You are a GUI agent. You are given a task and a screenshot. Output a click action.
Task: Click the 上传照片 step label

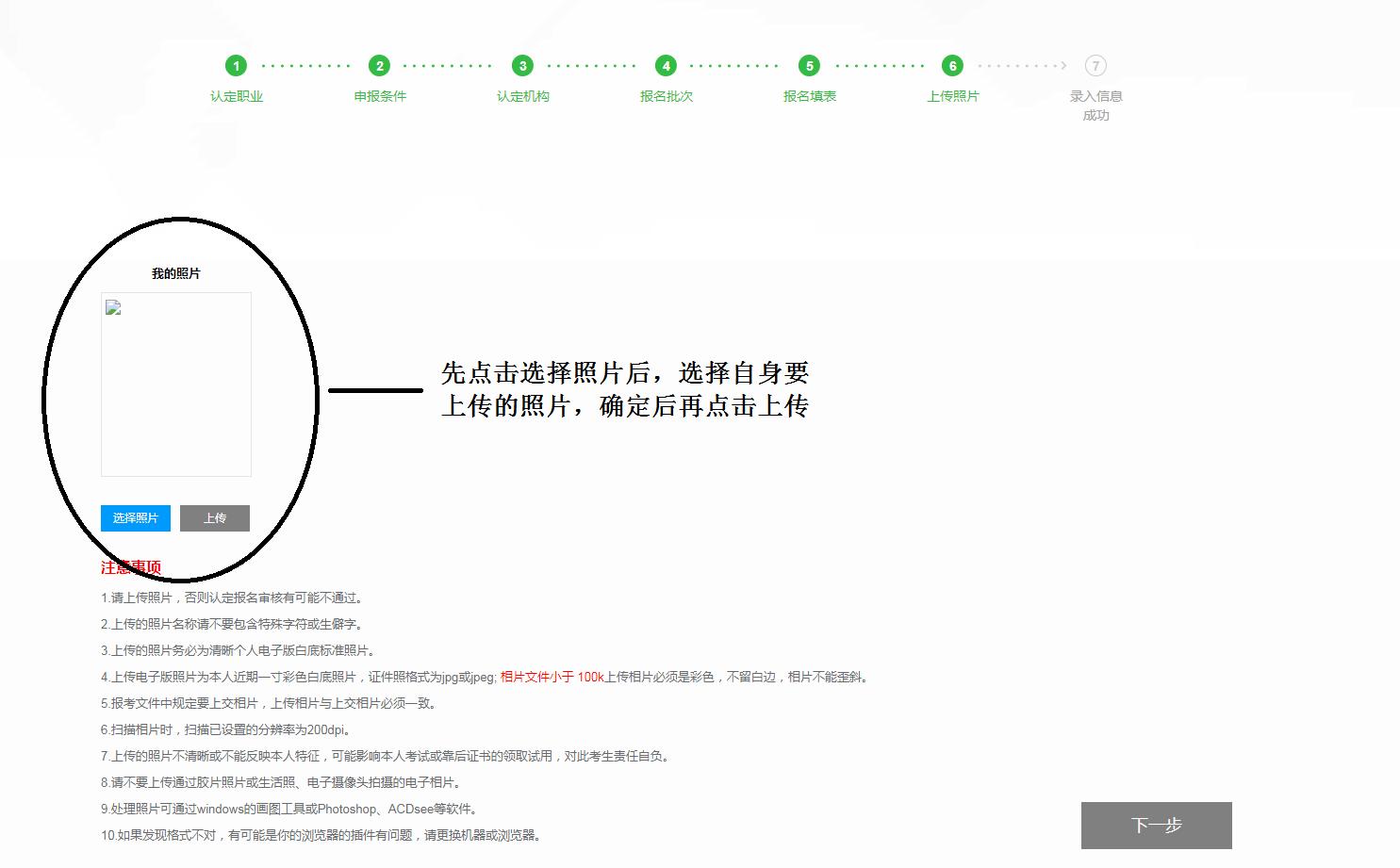(953, 96)
